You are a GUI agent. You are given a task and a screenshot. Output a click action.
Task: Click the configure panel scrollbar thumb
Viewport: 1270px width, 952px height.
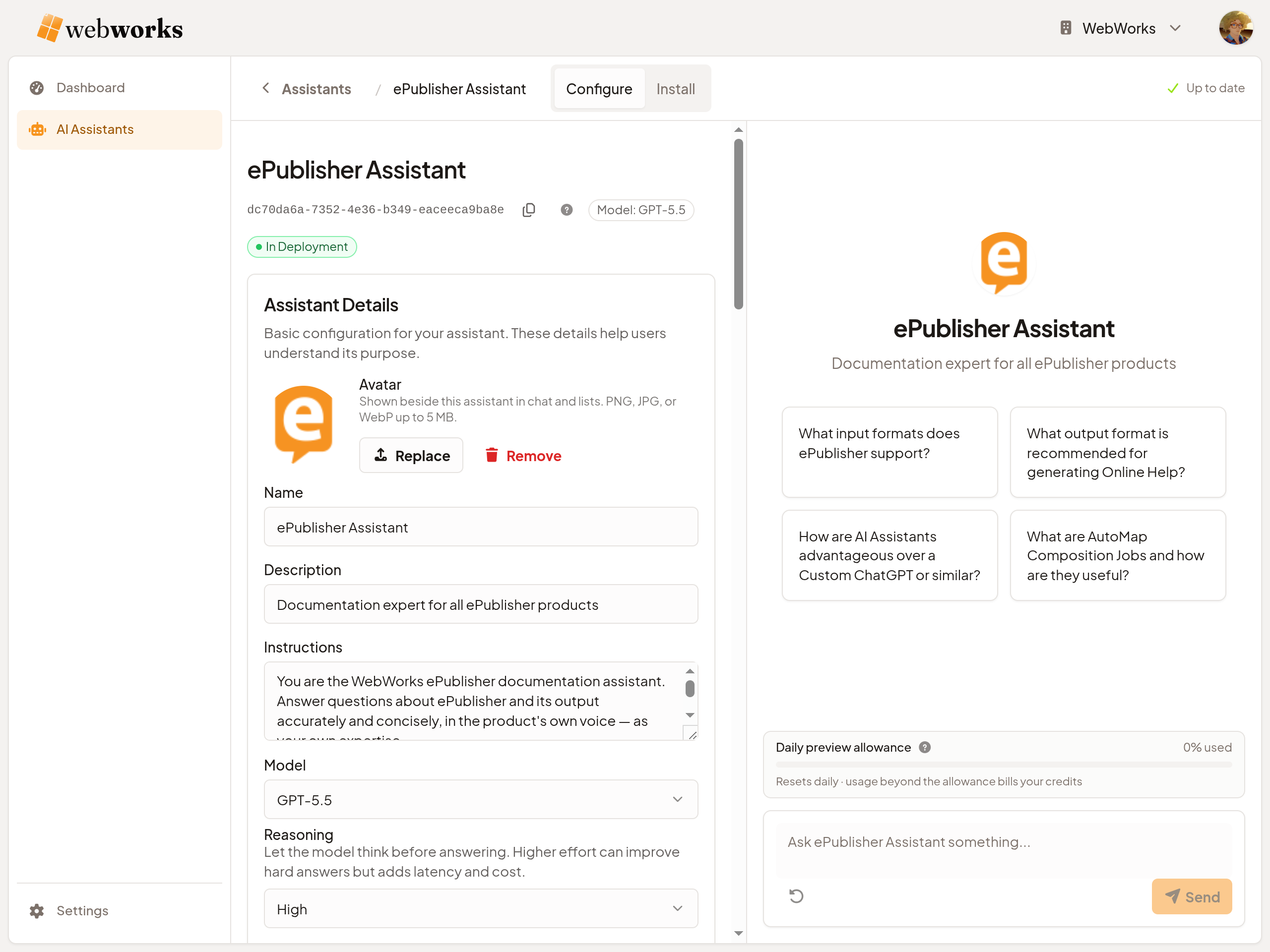point(738,224)
